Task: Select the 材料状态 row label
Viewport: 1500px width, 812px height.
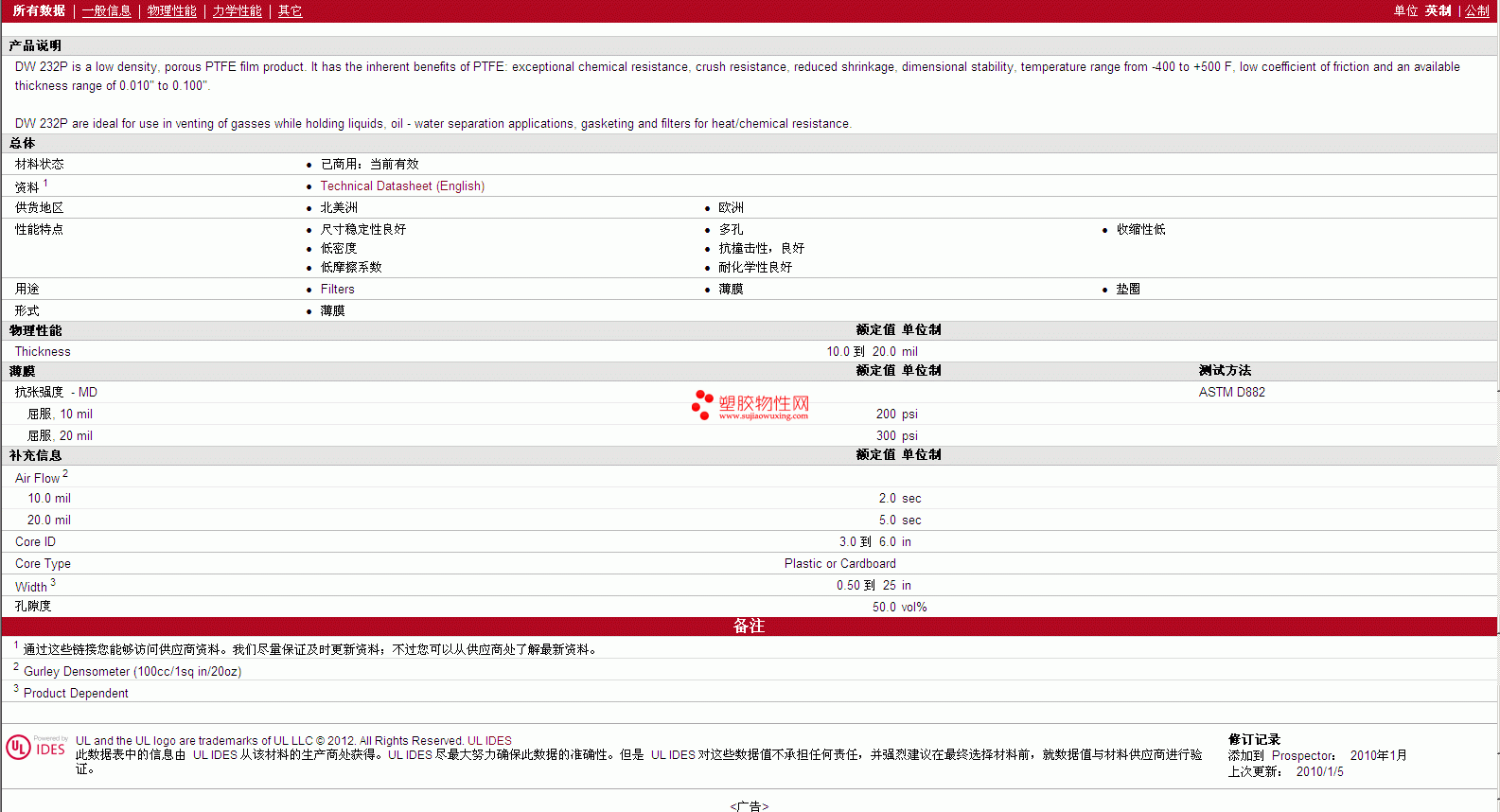Action: 40,165
